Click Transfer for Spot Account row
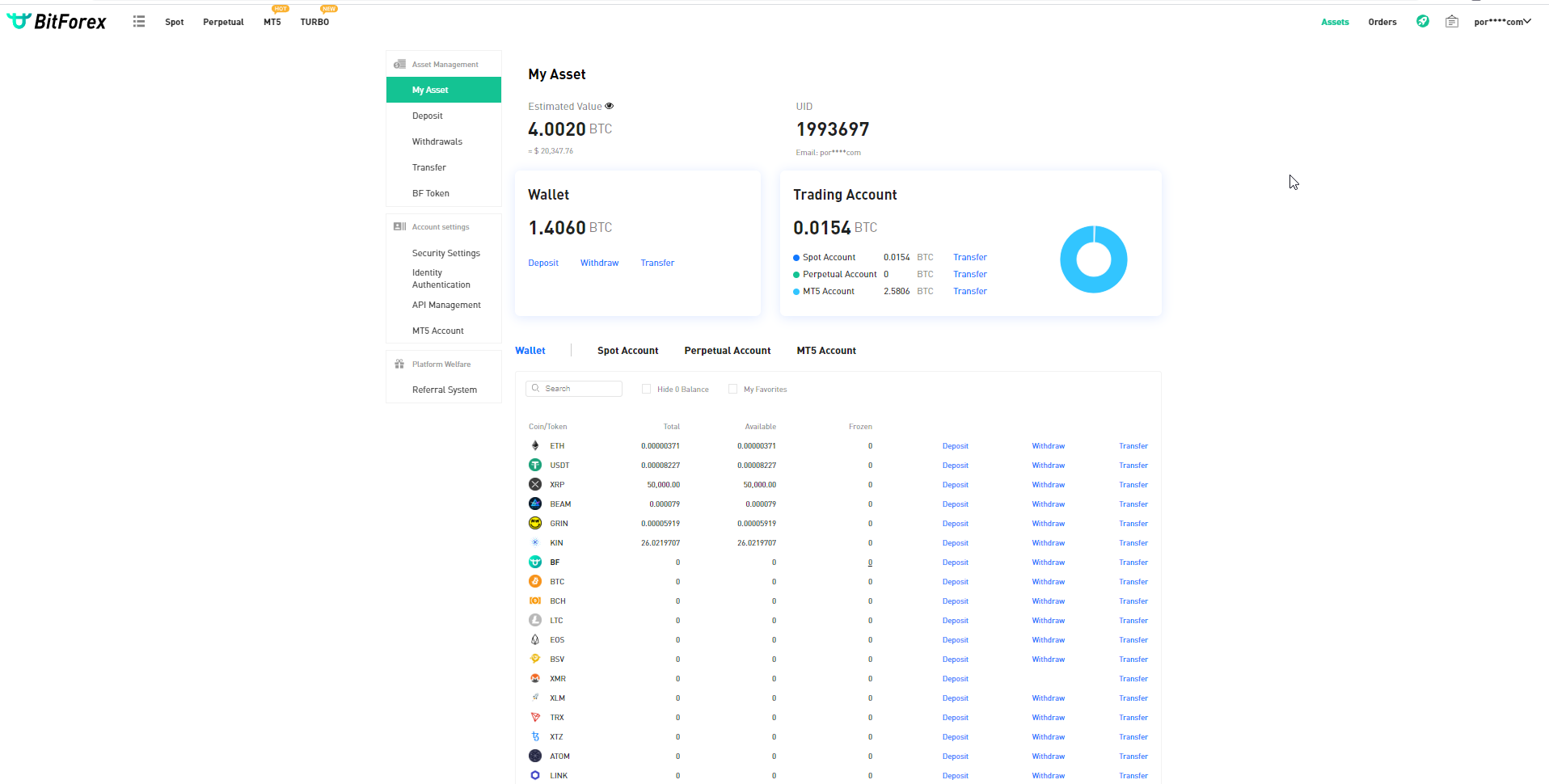The image size is (1549, 784). click(x=969, y=257)
